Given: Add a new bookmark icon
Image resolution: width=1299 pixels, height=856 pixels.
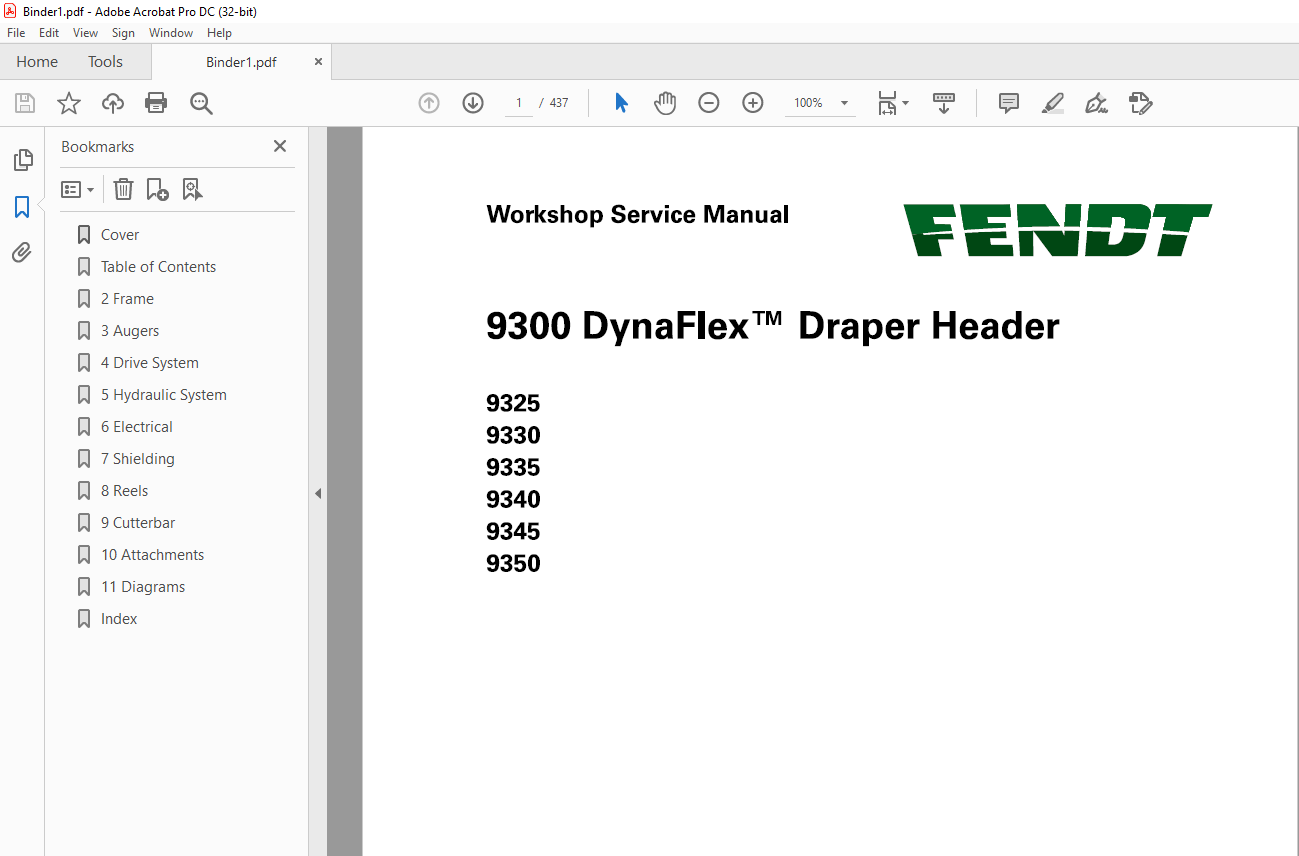Looking at the screenshot, I should [x=158, y=189].
